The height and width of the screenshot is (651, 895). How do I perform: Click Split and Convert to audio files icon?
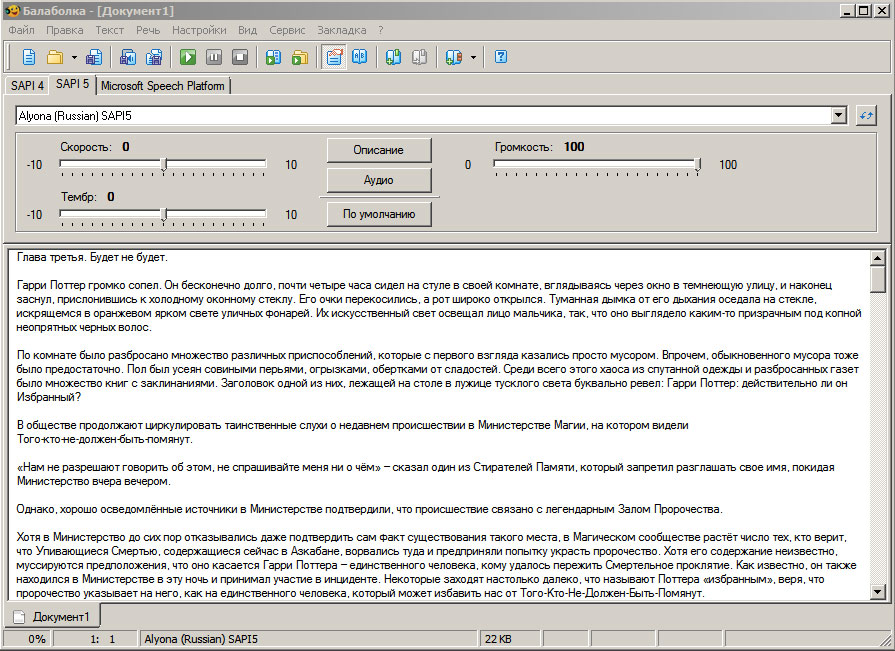pyautogui.click(x=154, y=57)
